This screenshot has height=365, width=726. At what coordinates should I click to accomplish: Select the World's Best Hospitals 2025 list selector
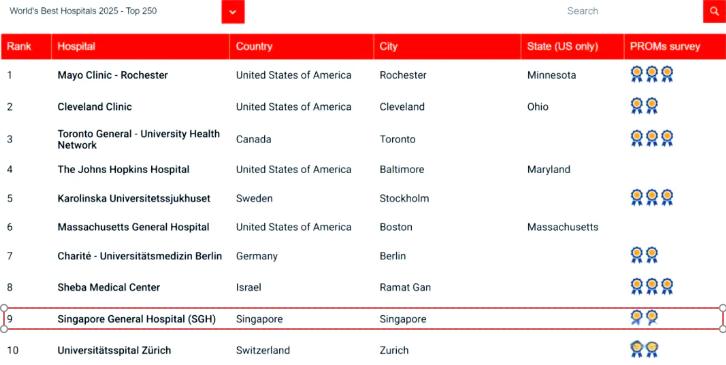pos(111,11)
